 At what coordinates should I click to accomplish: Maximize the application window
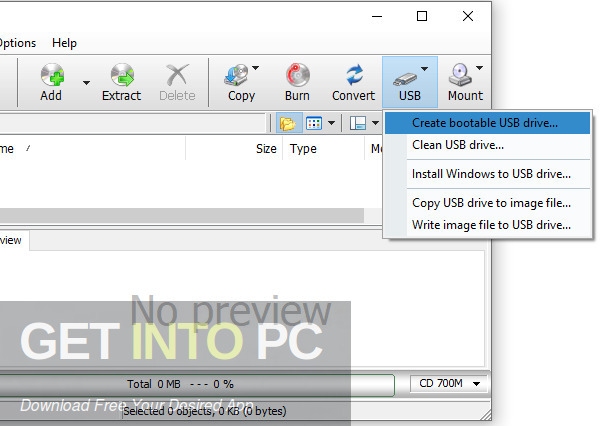tap(422, 16)
